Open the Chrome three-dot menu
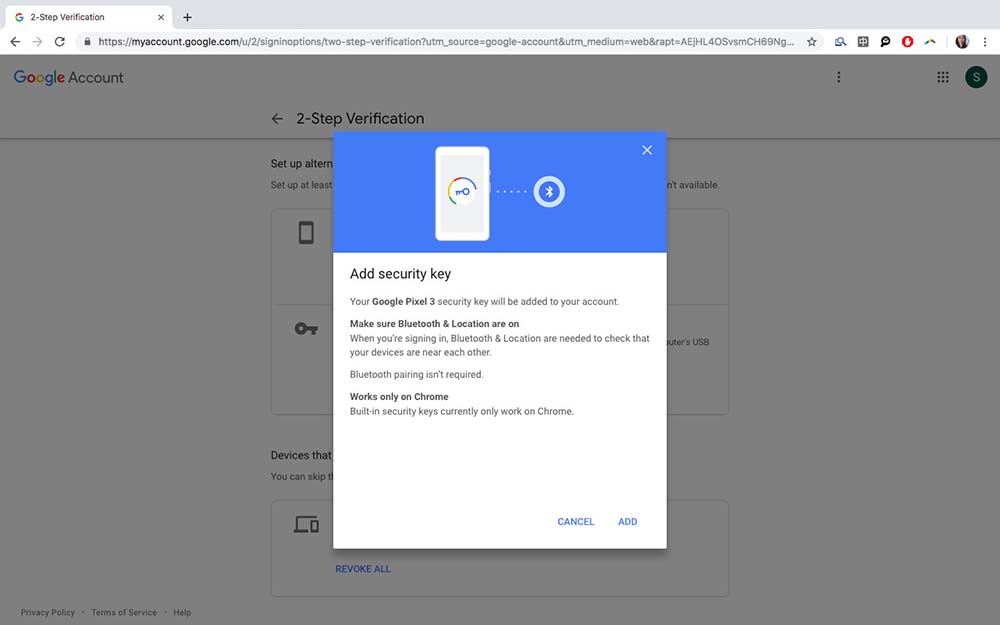The image size is (1000, 625). point(985,42)
